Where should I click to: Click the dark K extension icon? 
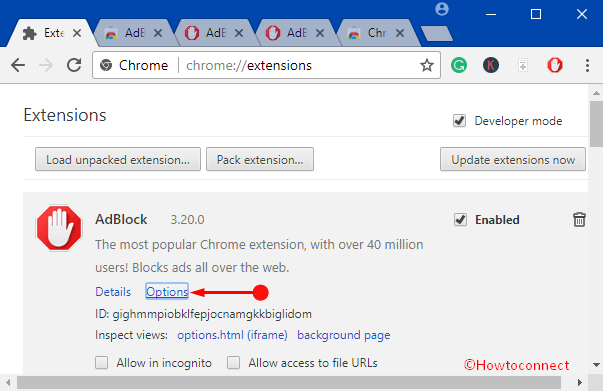(x=491, y=65)
